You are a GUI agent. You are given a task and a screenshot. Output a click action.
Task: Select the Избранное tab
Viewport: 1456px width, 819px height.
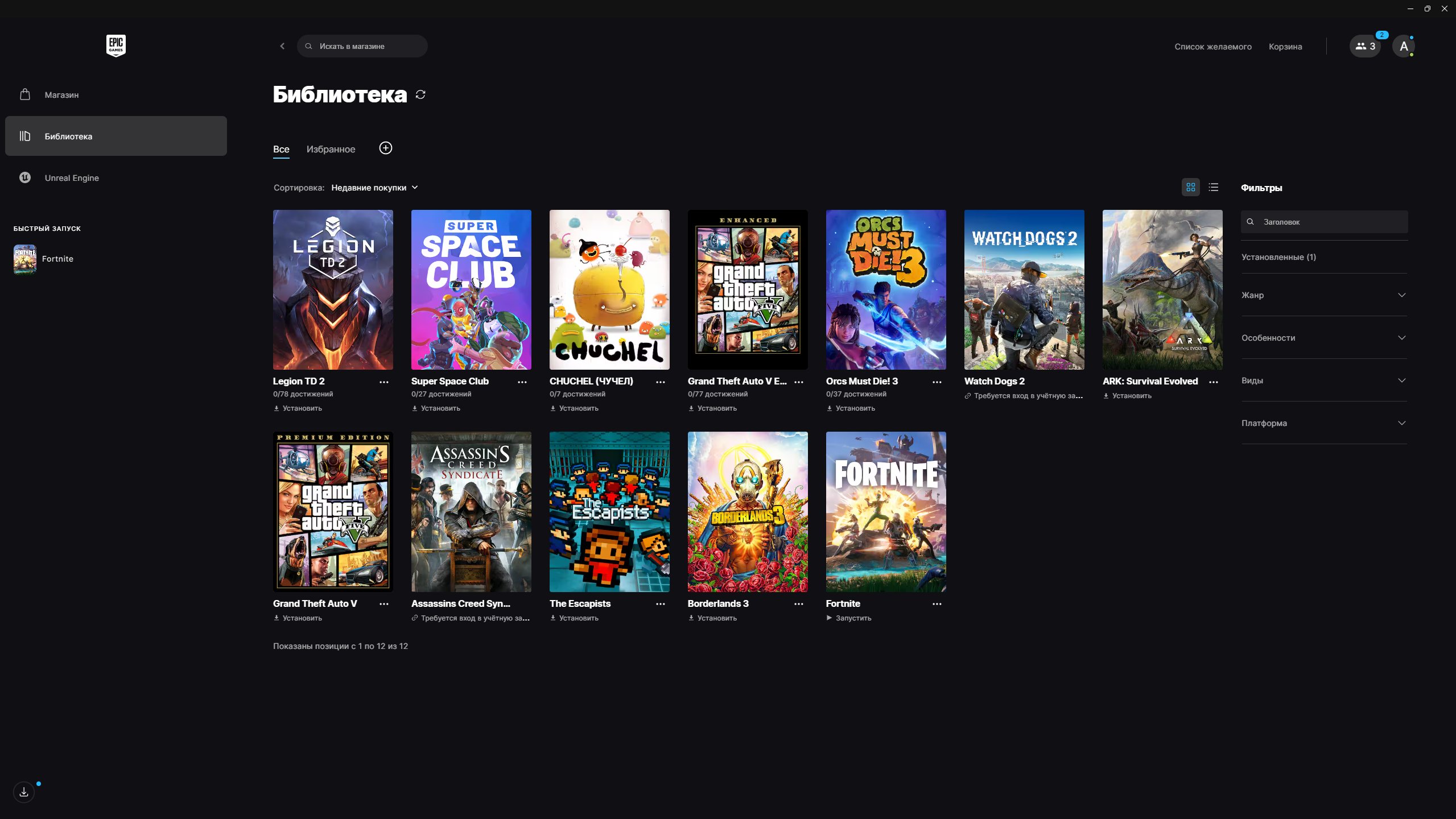331,149
